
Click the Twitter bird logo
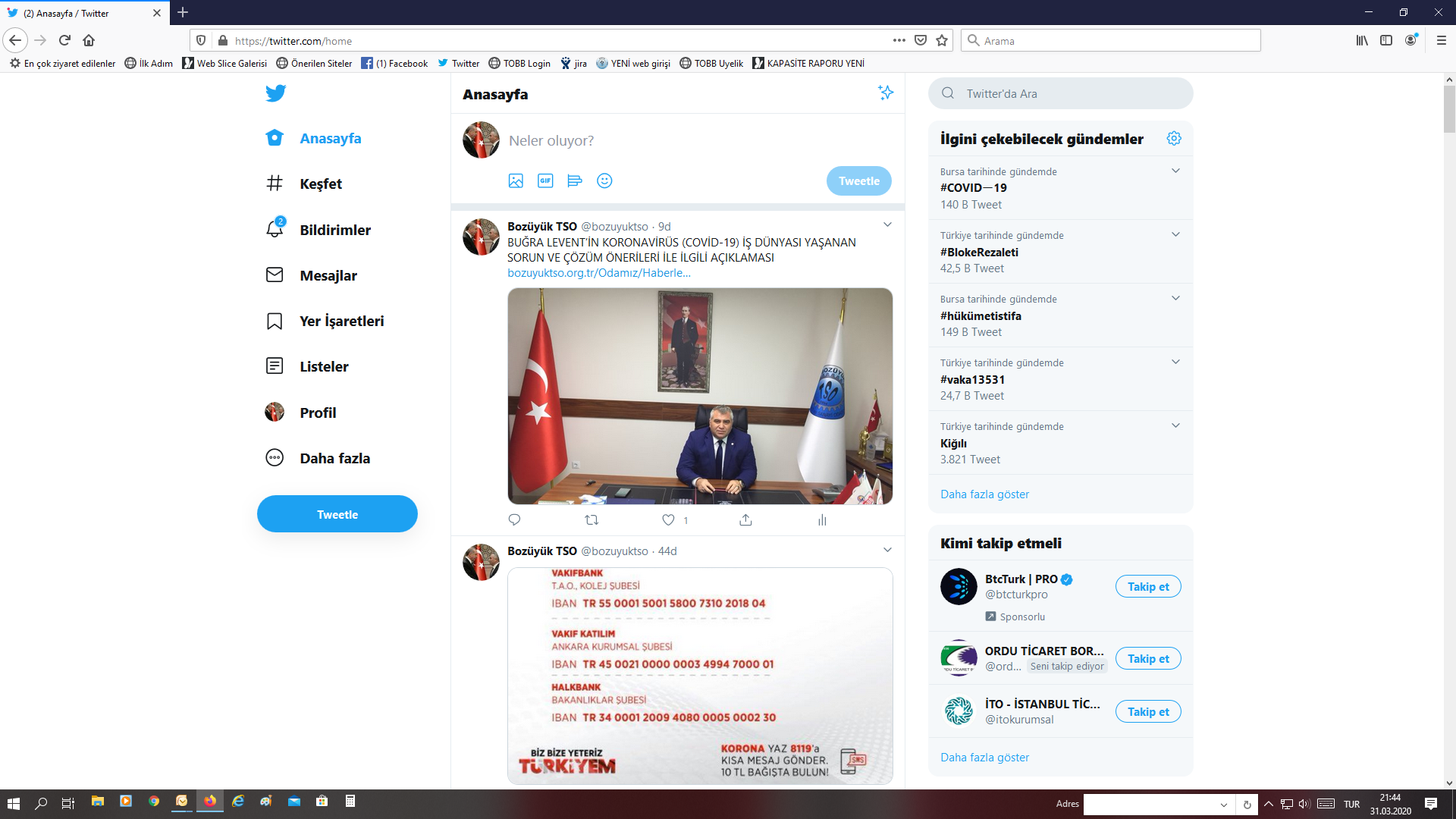coord(275,93)
